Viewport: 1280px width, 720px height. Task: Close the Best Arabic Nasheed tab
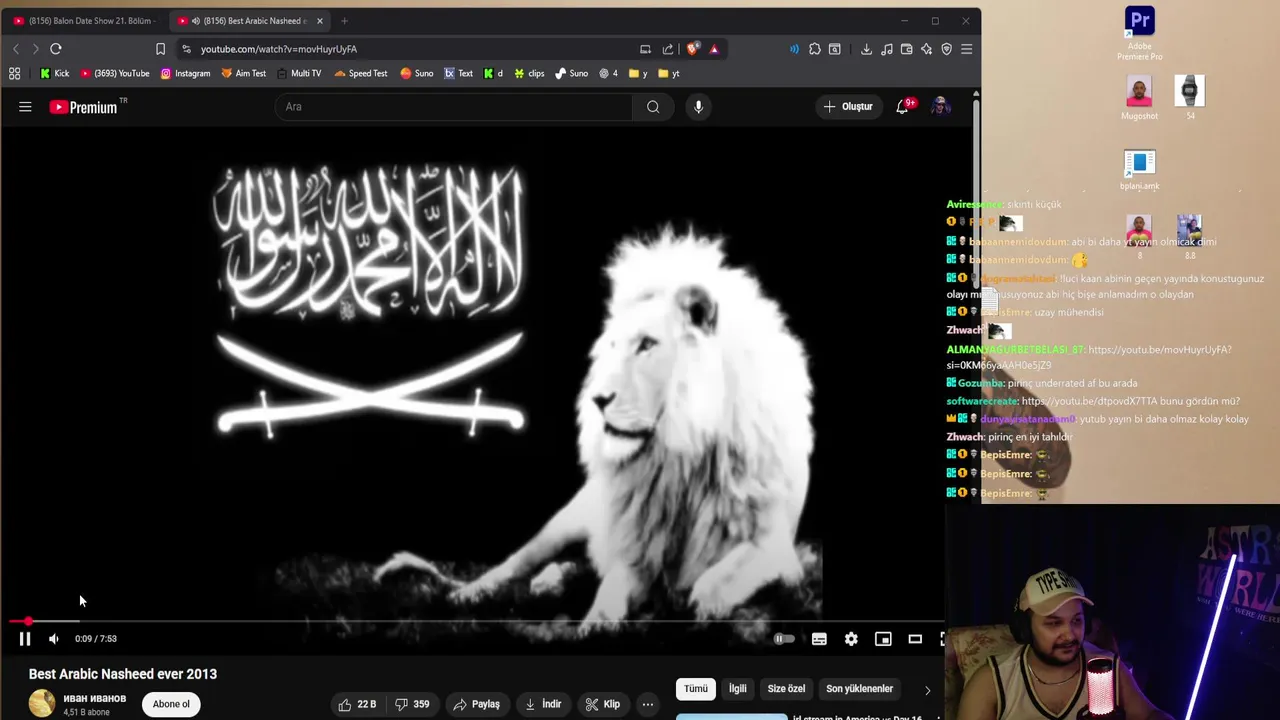[x=320, y=21]
